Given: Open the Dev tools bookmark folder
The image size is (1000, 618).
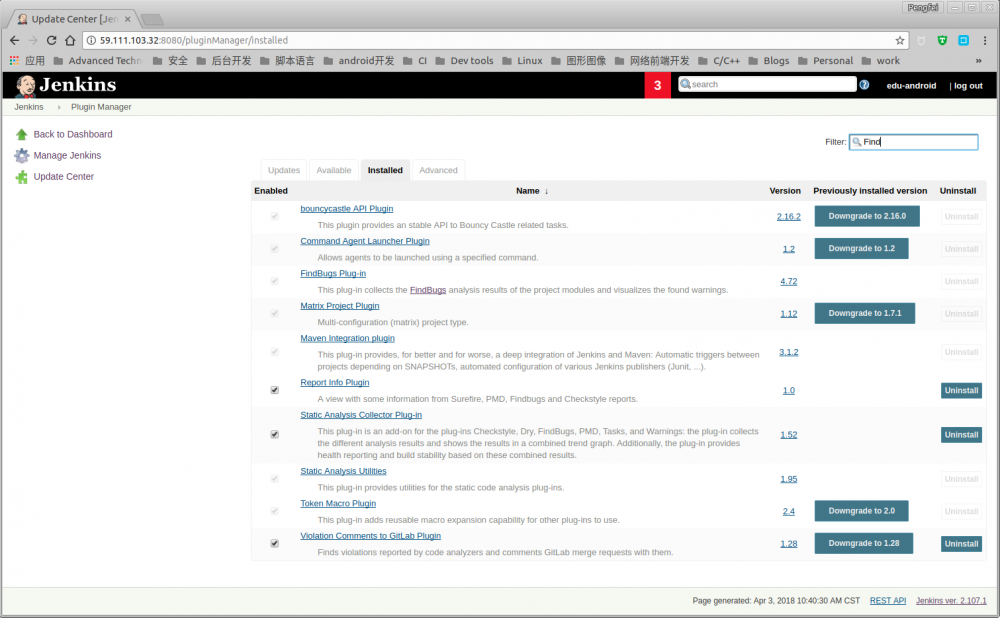Looking at the screenshot, I should coord(465,61).
